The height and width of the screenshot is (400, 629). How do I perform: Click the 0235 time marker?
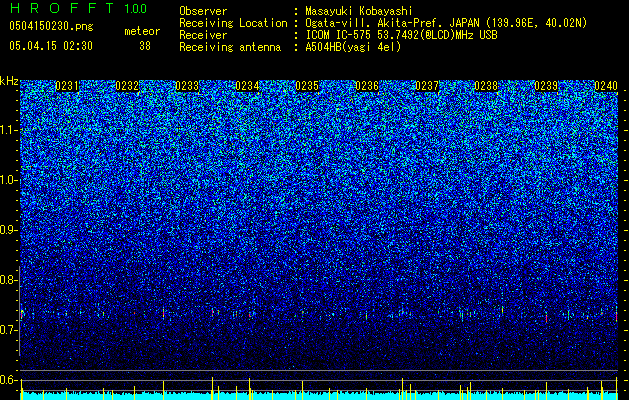(x=307, y=86)
